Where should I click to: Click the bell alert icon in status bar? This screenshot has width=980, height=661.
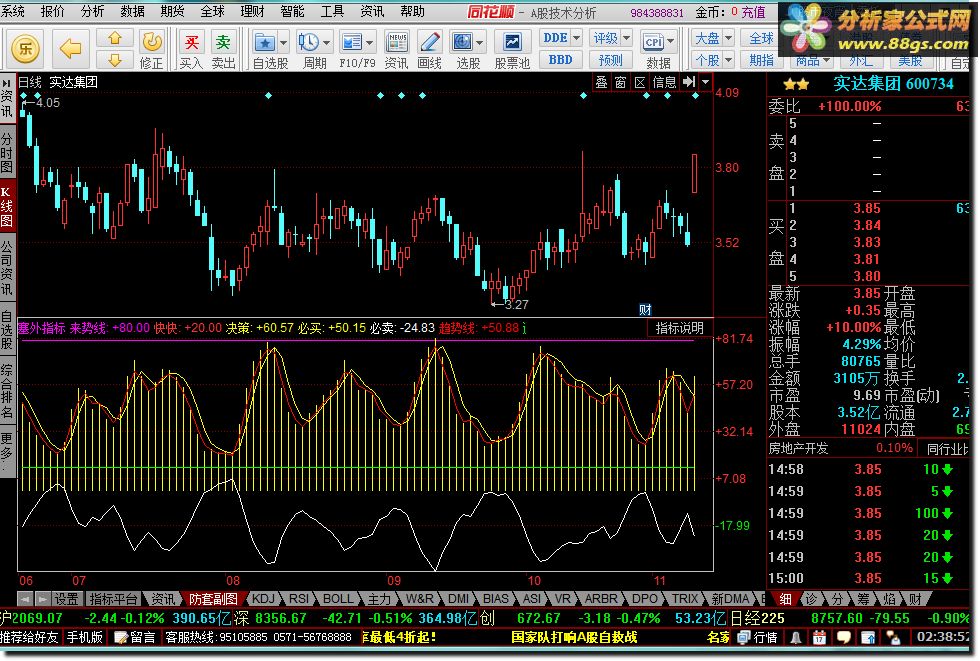(x=796, y=638)
